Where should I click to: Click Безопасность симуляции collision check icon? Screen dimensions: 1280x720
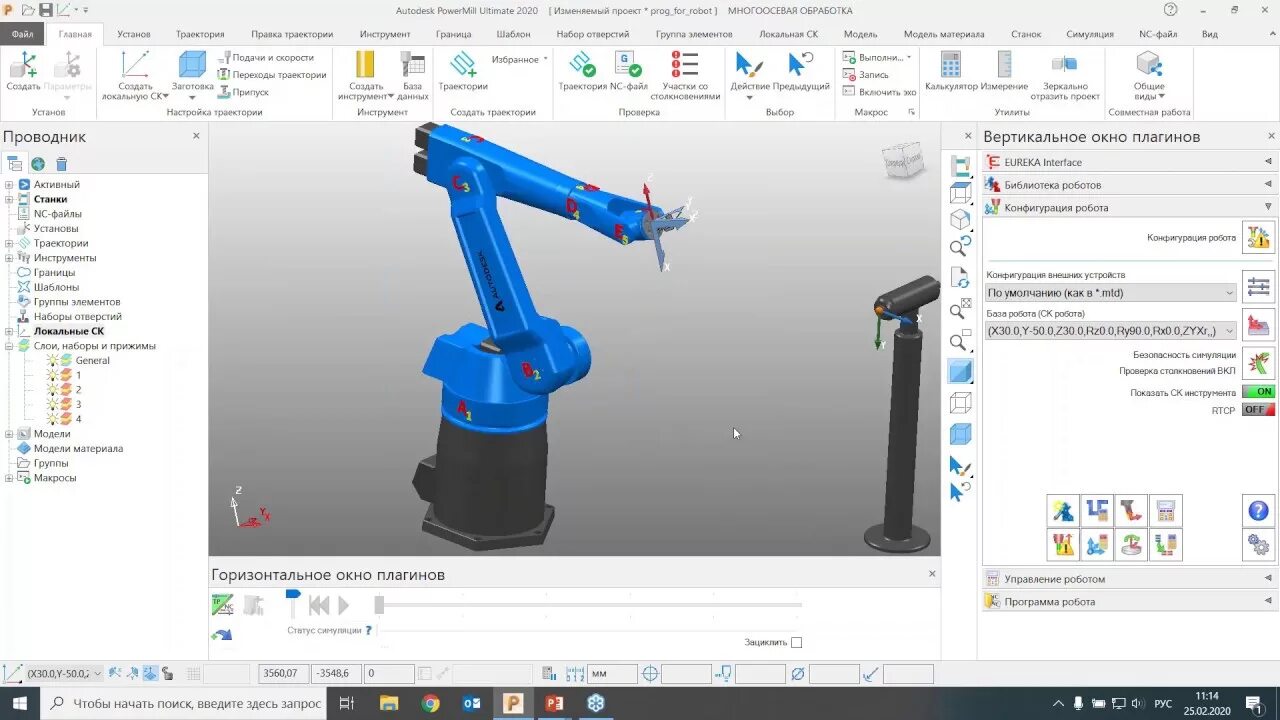pyautogui.click(x=1259, y=362)
